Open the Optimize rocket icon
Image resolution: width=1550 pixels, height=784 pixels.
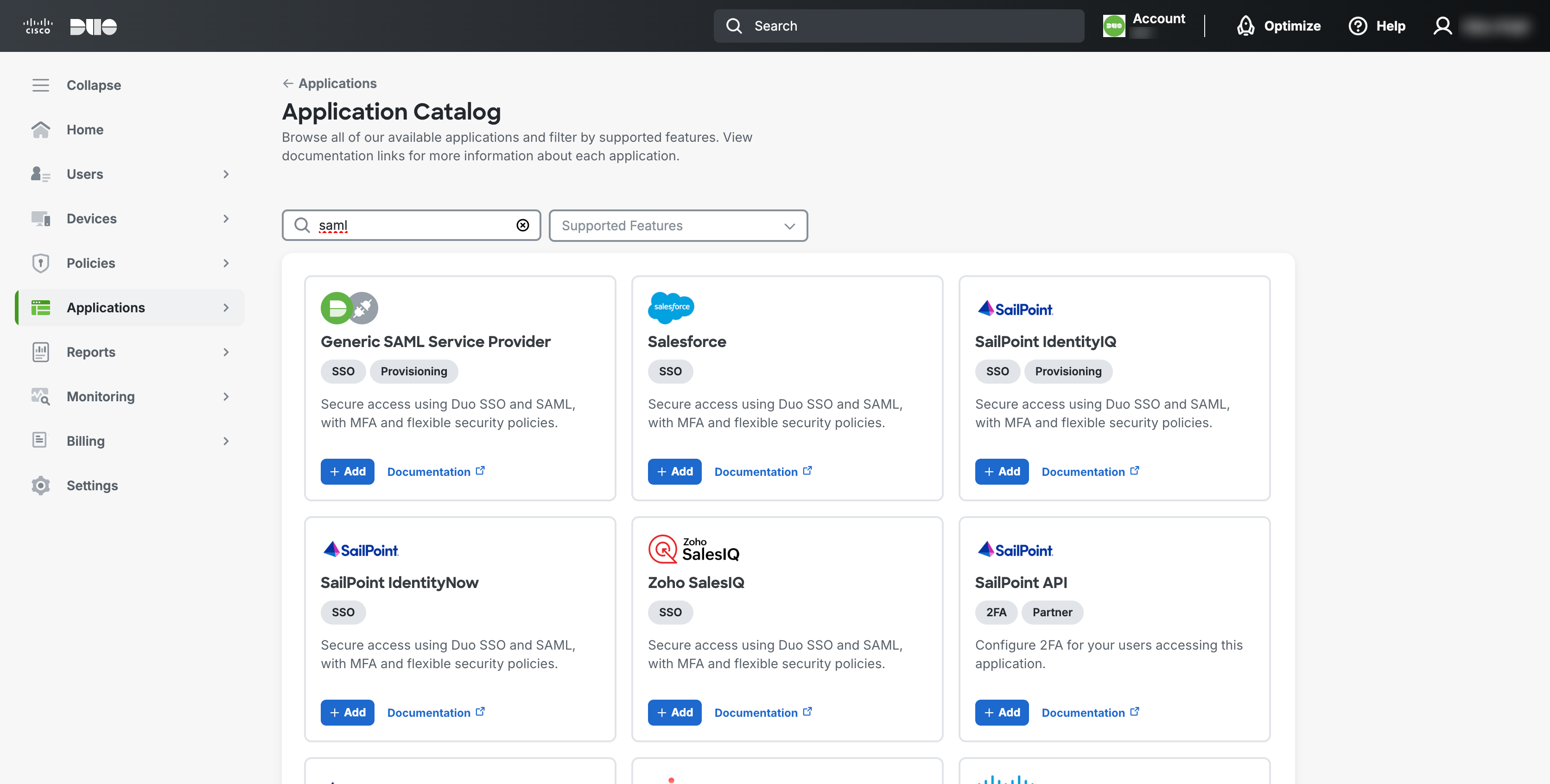tap(1245, 26)
